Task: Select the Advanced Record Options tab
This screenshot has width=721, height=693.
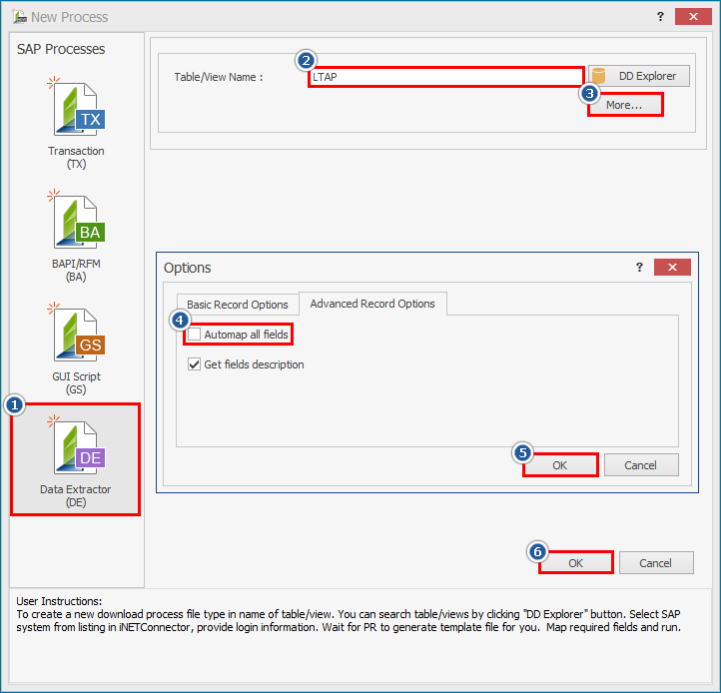Action: click(372, 304)
